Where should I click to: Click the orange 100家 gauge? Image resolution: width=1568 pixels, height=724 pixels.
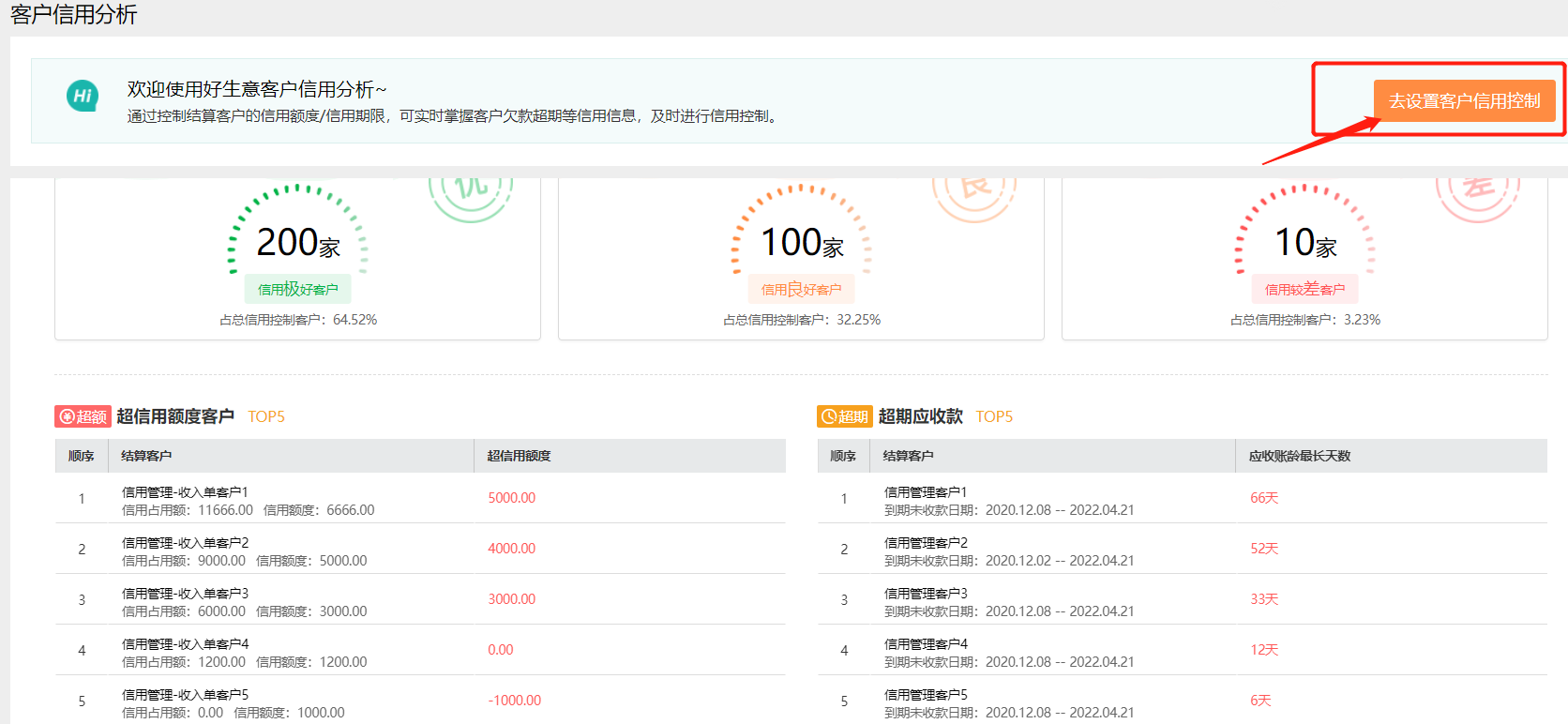[x=802, y=236]
